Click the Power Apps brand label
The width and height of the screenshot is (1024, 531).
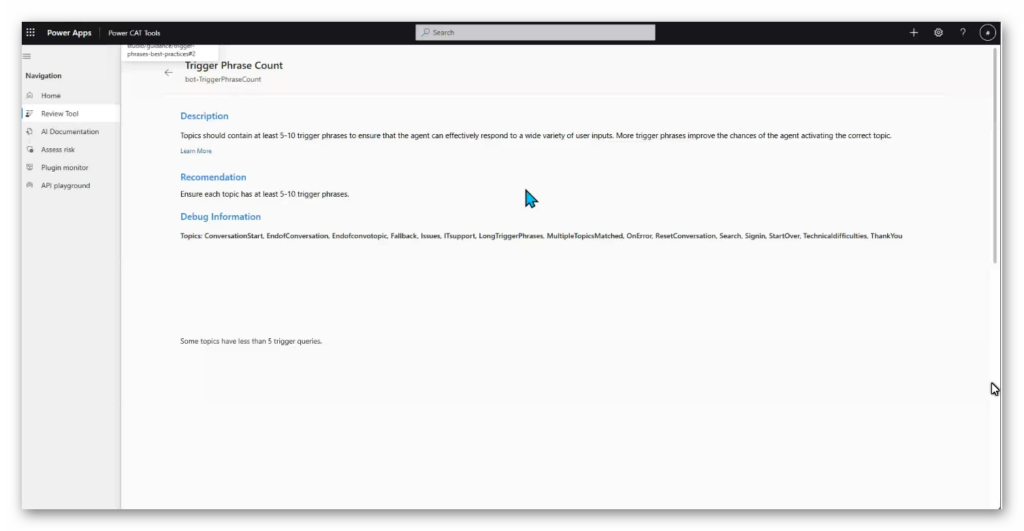tap(69, 33)
